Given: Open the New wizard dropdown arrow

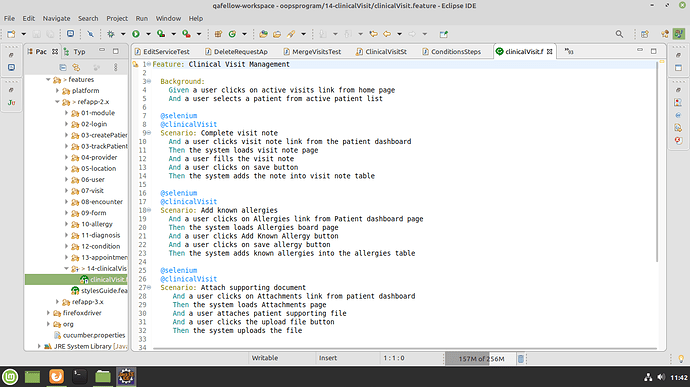Looking at the screenshot, I should [24, 34].
